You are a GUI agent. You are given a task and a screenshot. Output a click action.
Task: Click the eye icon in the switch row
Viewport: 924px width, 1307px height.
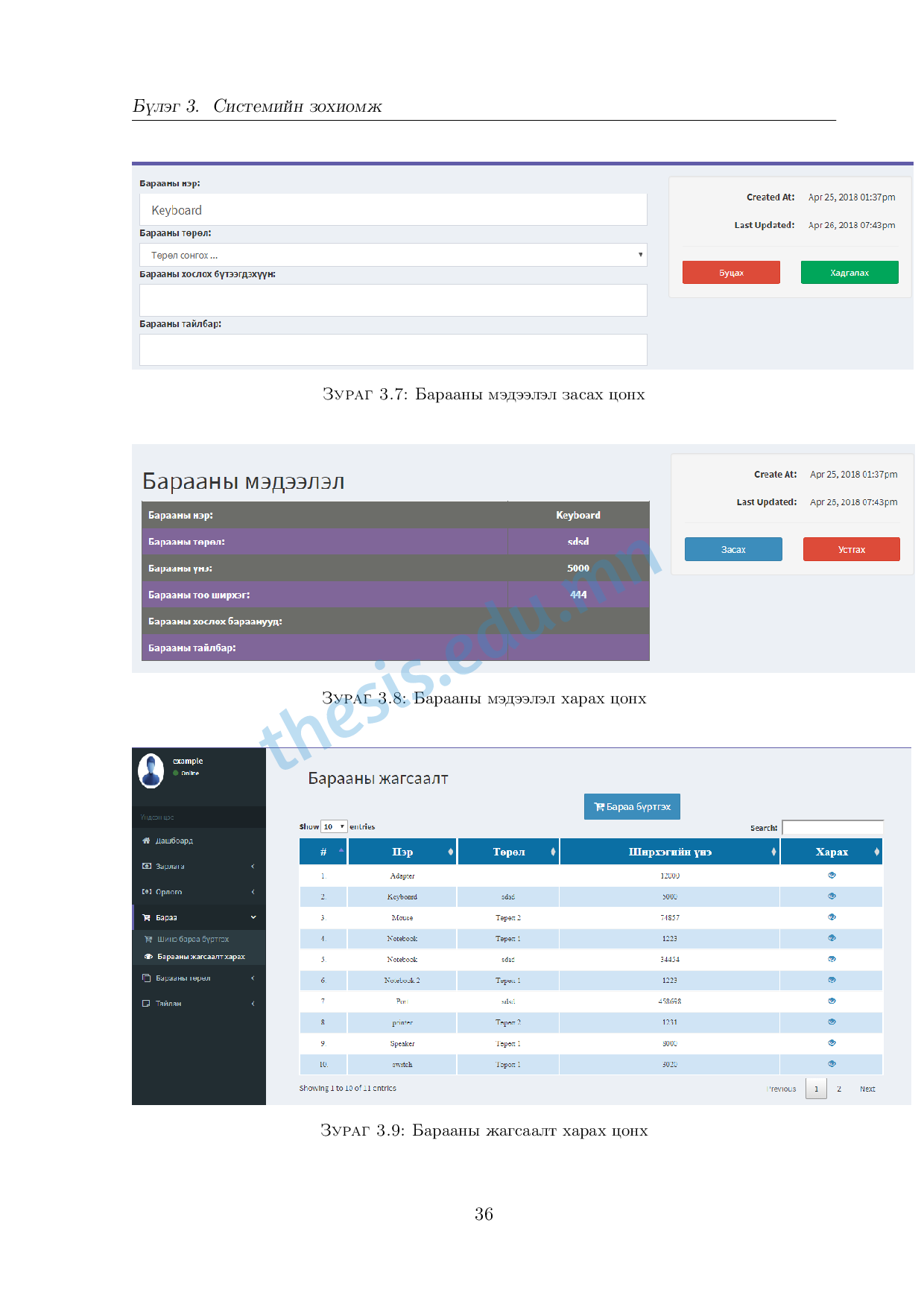(x=832, y=1064)
